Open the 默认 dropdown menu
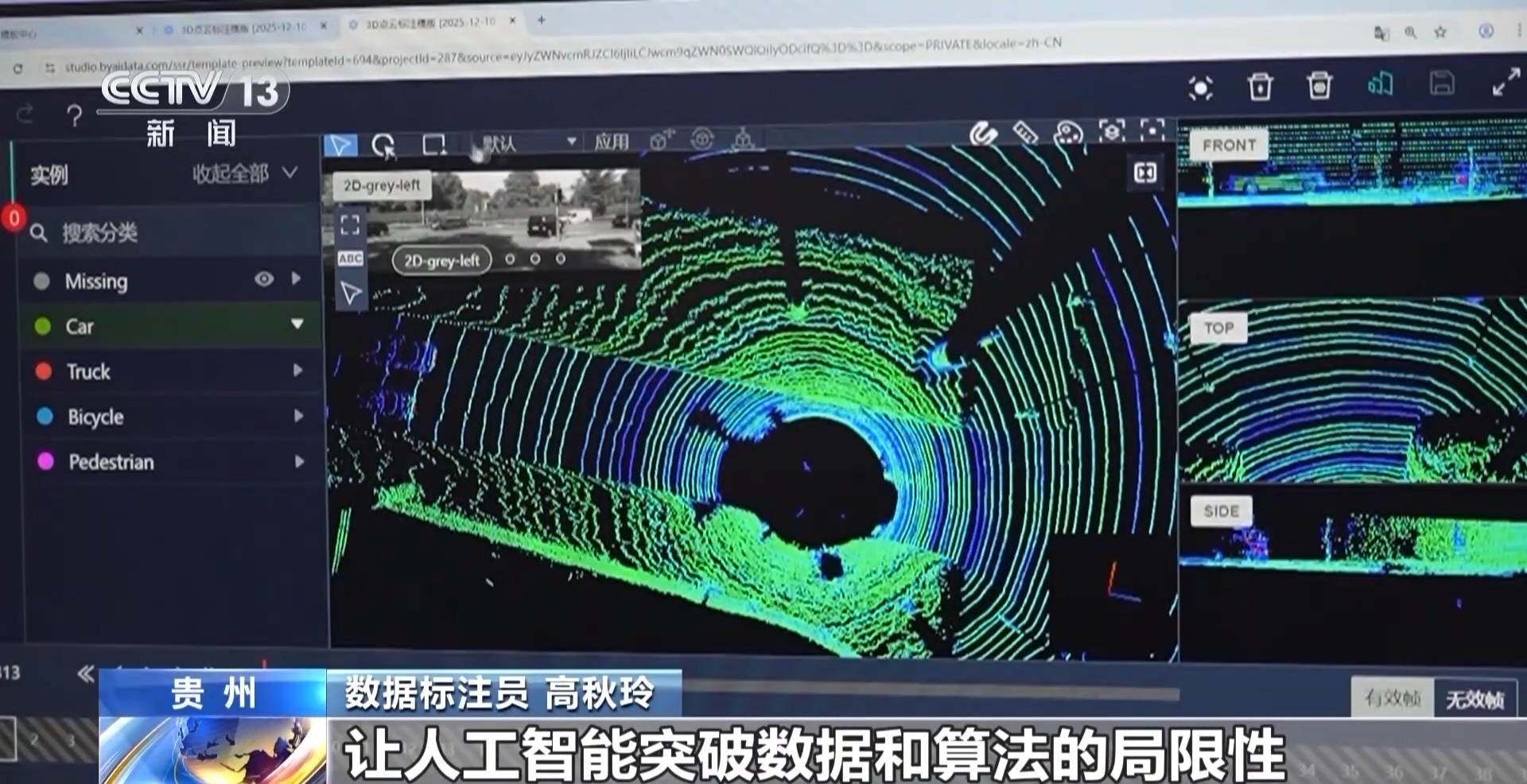Image resolution: width=1527 pixels, height=784 pixels. tap(525, 143)
